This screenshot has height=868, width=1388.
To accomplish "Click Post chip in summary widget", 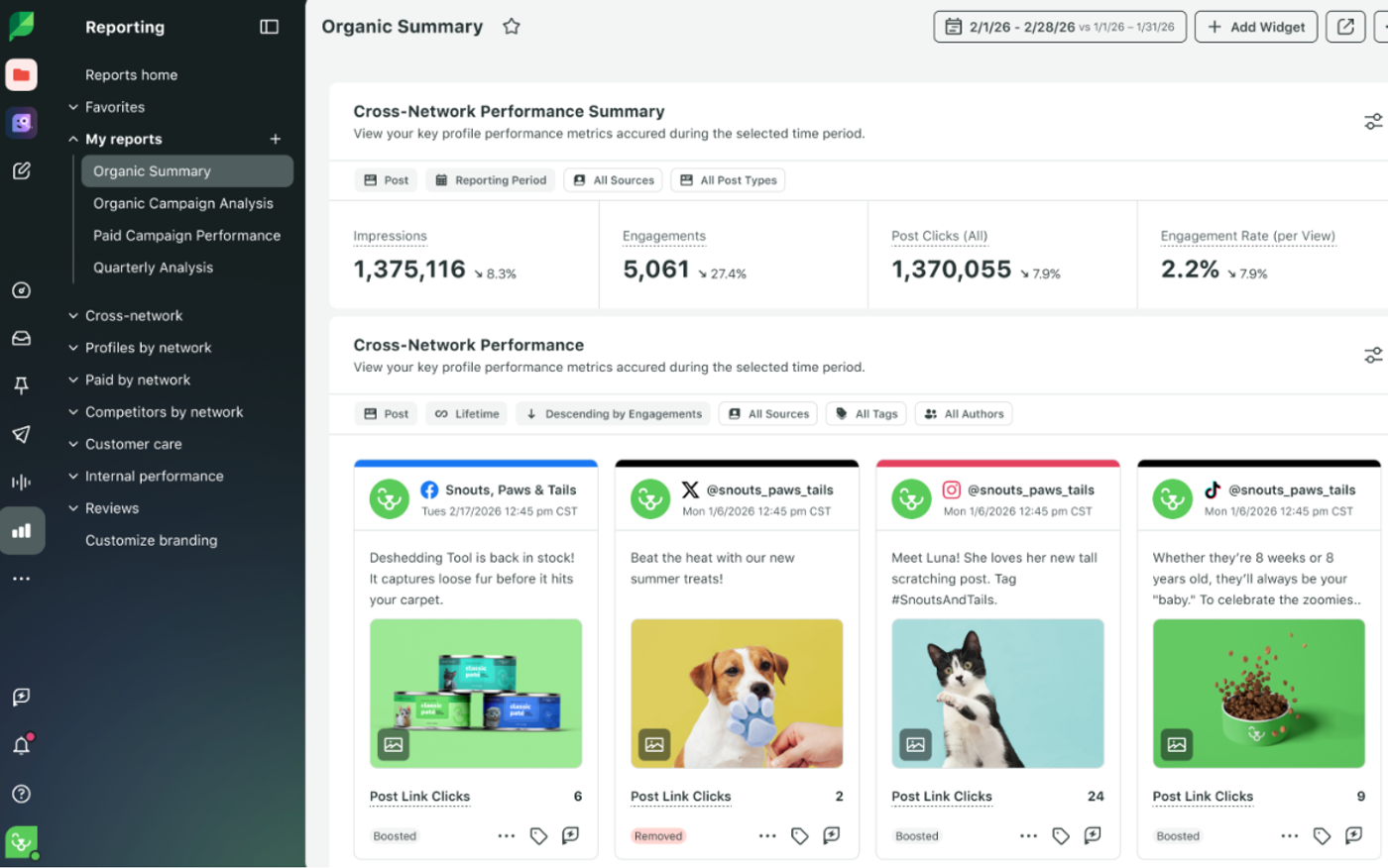I will pyautogui.click(x=386, y=180).
